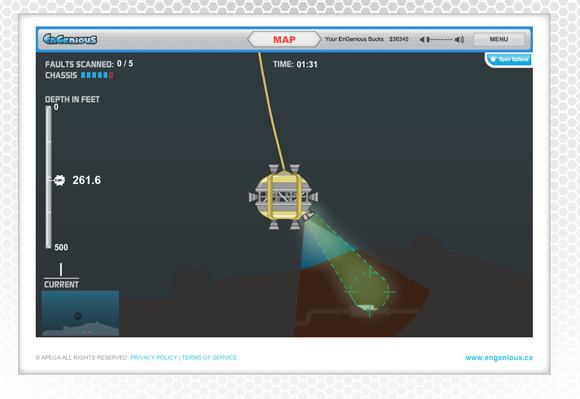Screen dimensions: 580x399
Task: Visit the www.engenious.ca link
Action: coord(499,358)
